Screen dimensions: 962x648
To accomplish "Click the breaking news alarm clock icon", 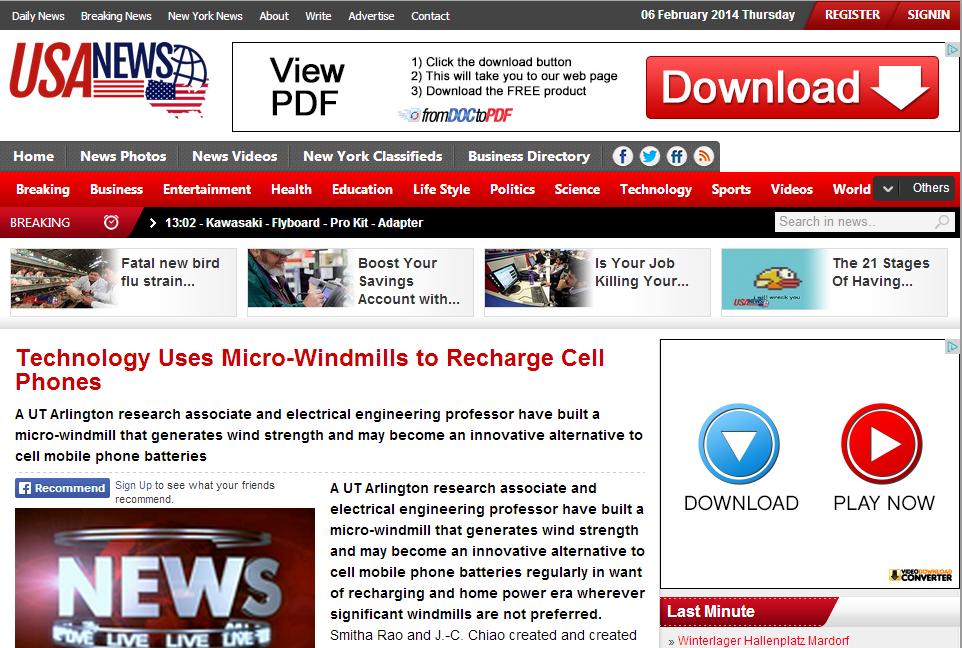I will coord(111,222).
